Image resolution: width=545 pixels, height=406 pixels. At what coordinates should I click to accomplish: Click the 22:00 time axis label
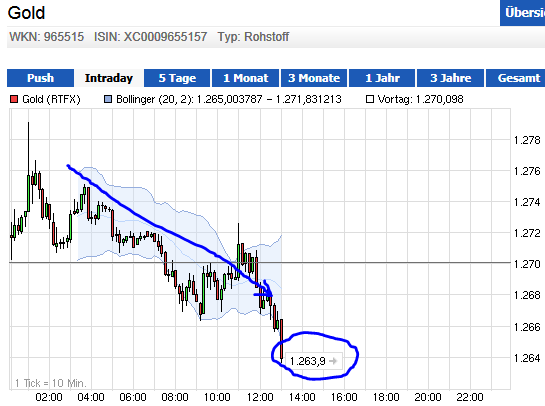470,397
